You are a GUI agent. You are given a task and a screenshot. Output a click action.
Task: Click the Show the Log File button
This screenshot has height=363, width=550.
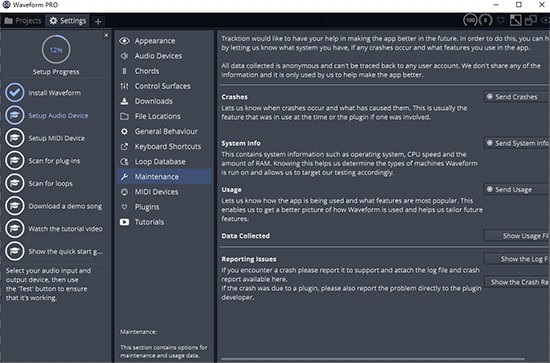pos(517,259)
